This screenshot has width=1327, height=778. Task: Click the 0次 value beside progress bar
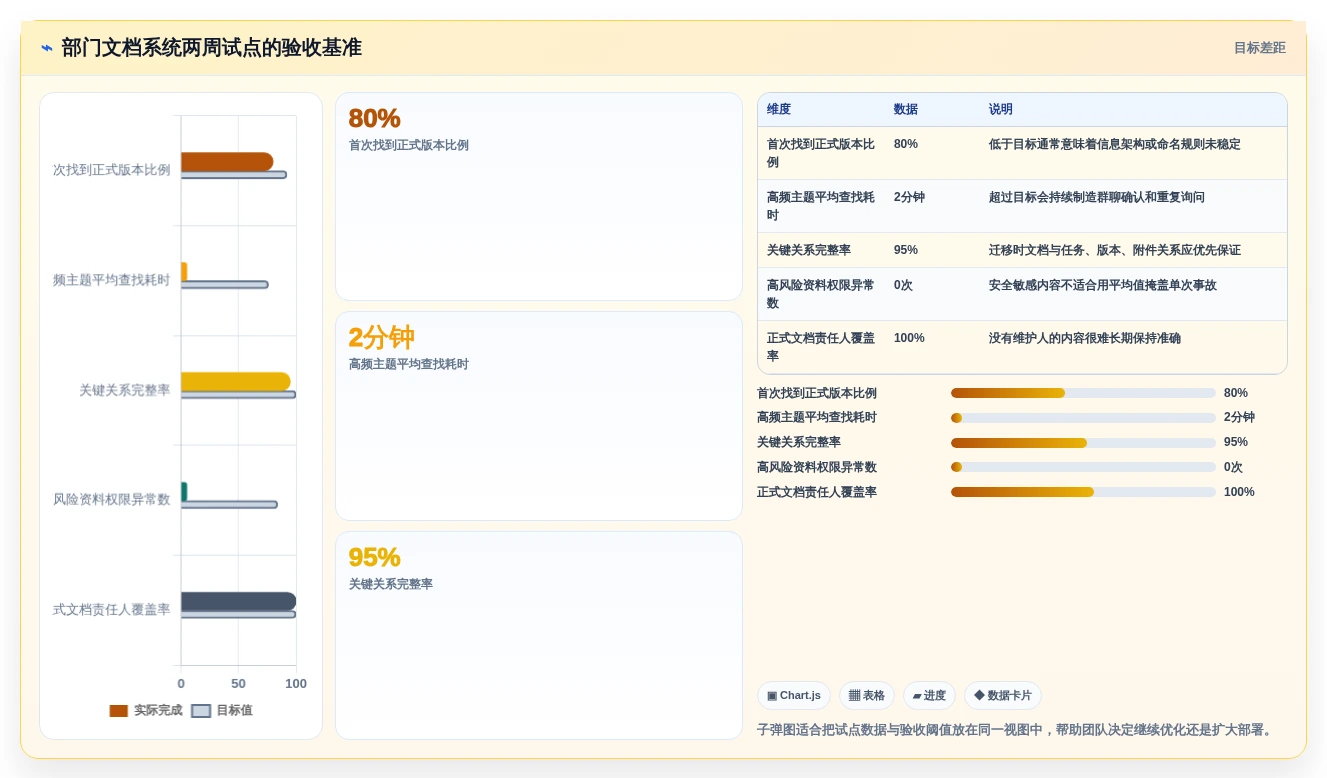[1233, 467]
